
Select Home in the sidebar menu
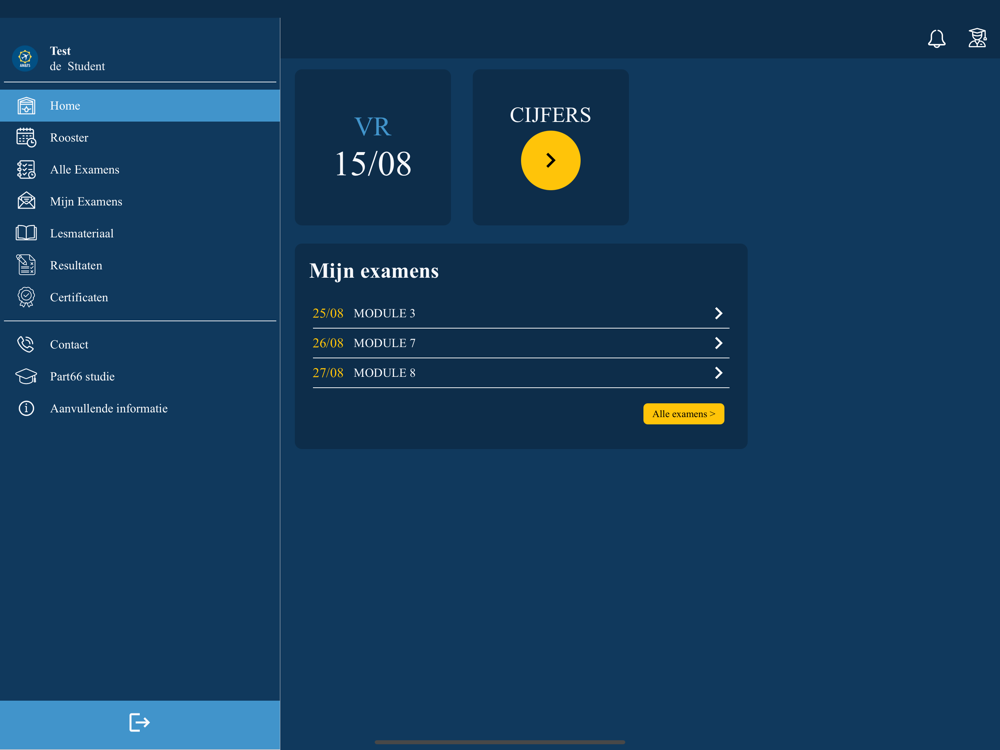(x=140, y=106)
